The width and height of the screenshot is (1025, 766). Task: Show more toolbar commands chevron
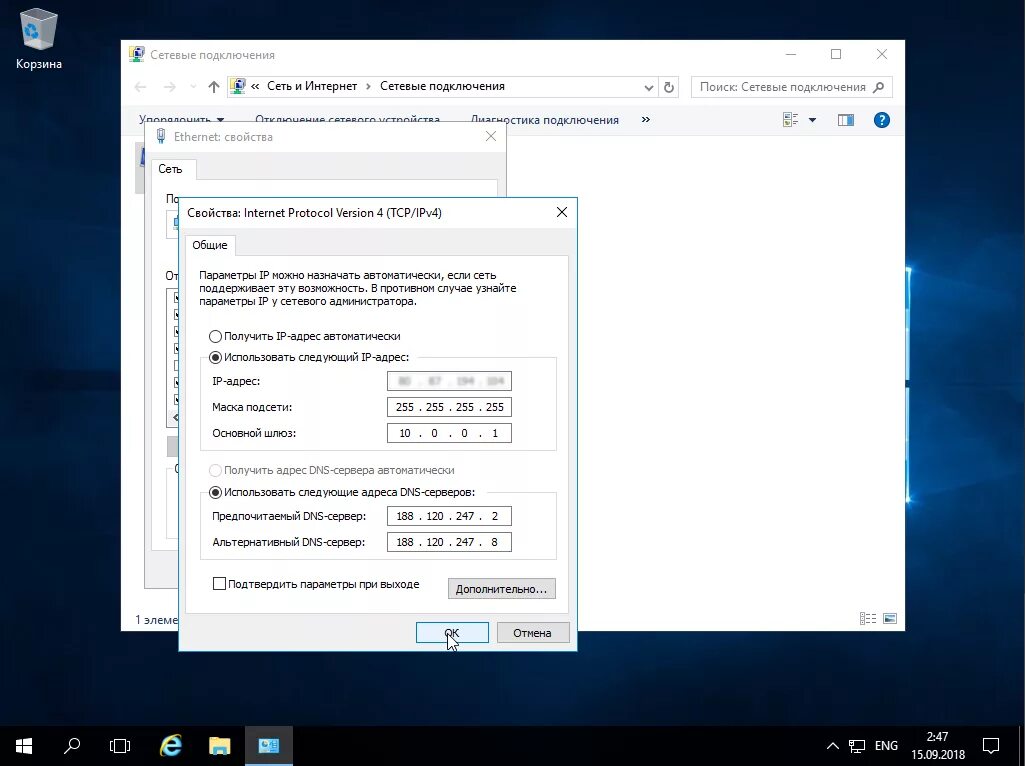coord(646,120)
